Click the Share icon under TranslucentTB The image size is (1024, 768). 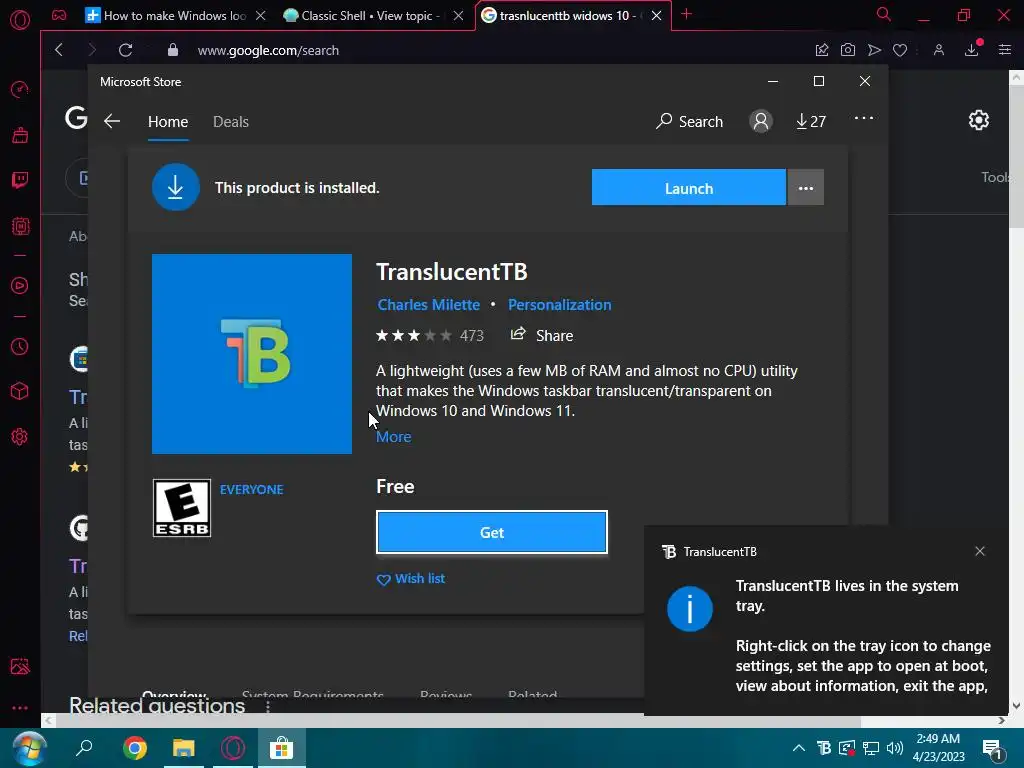pos(518,334)
